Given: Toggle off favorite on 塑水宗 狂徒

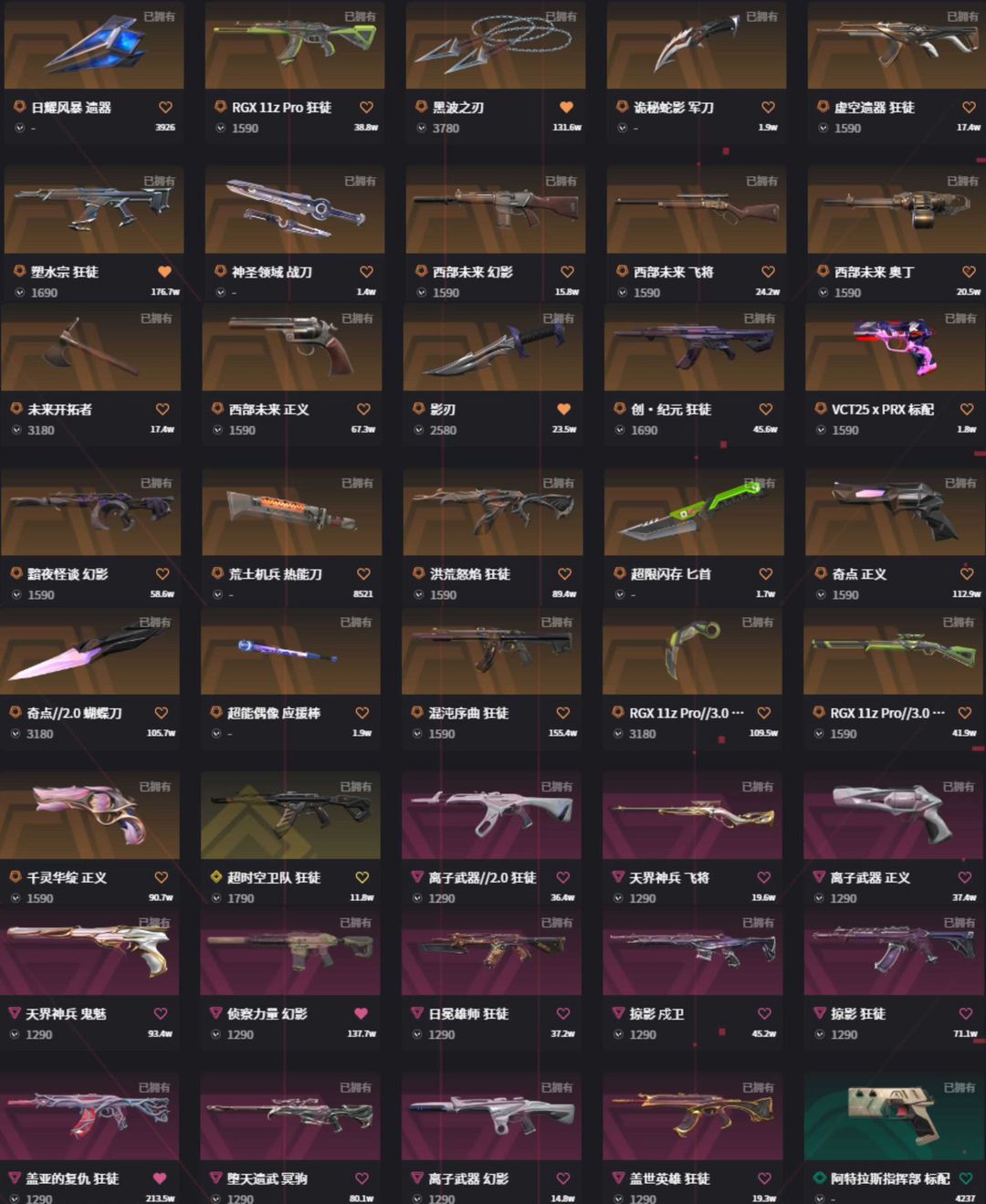Looking at the screenshot, I should [x=165, y=271].
